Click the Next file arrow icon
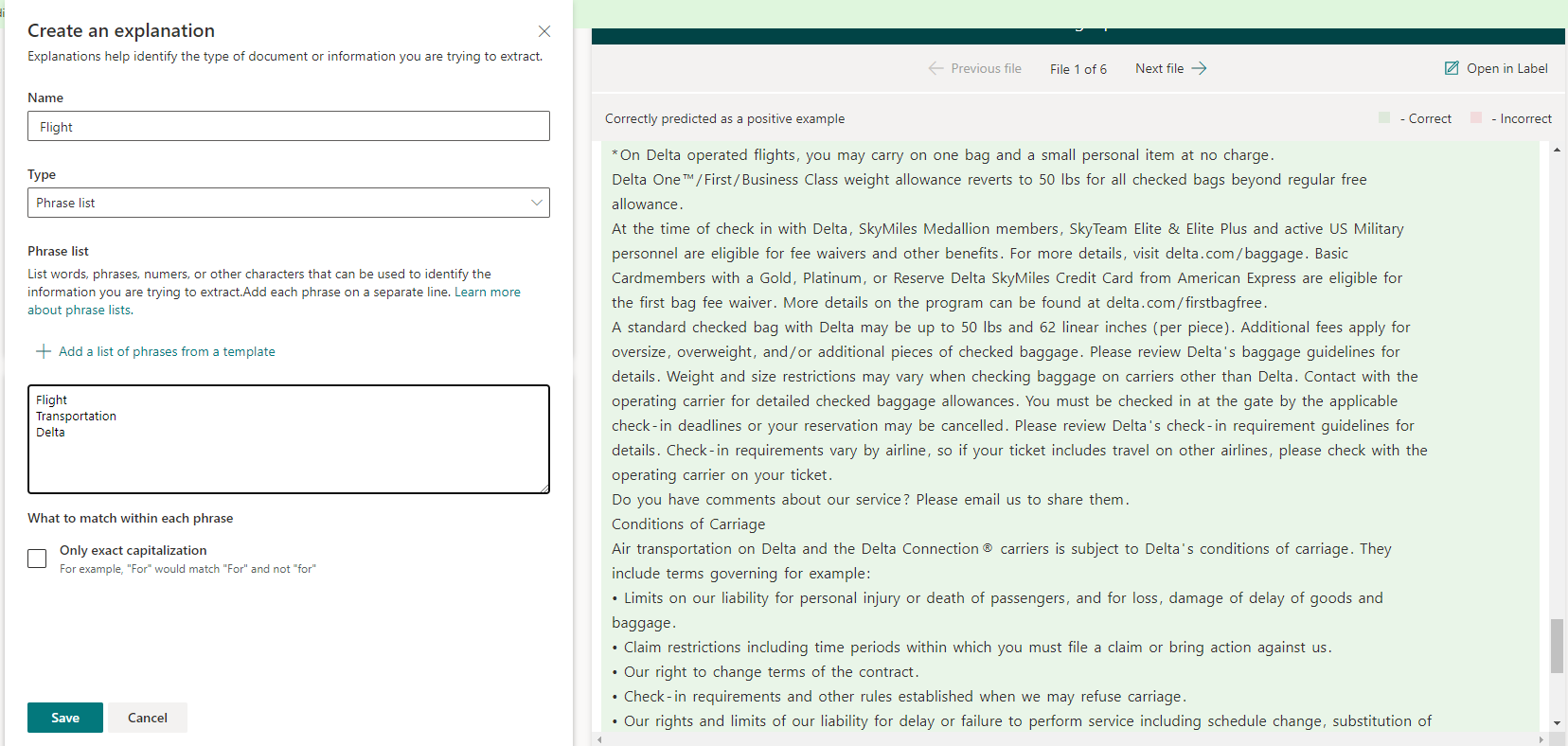The height and width of the screenshot is (746, 1568). pos(1200,68)
